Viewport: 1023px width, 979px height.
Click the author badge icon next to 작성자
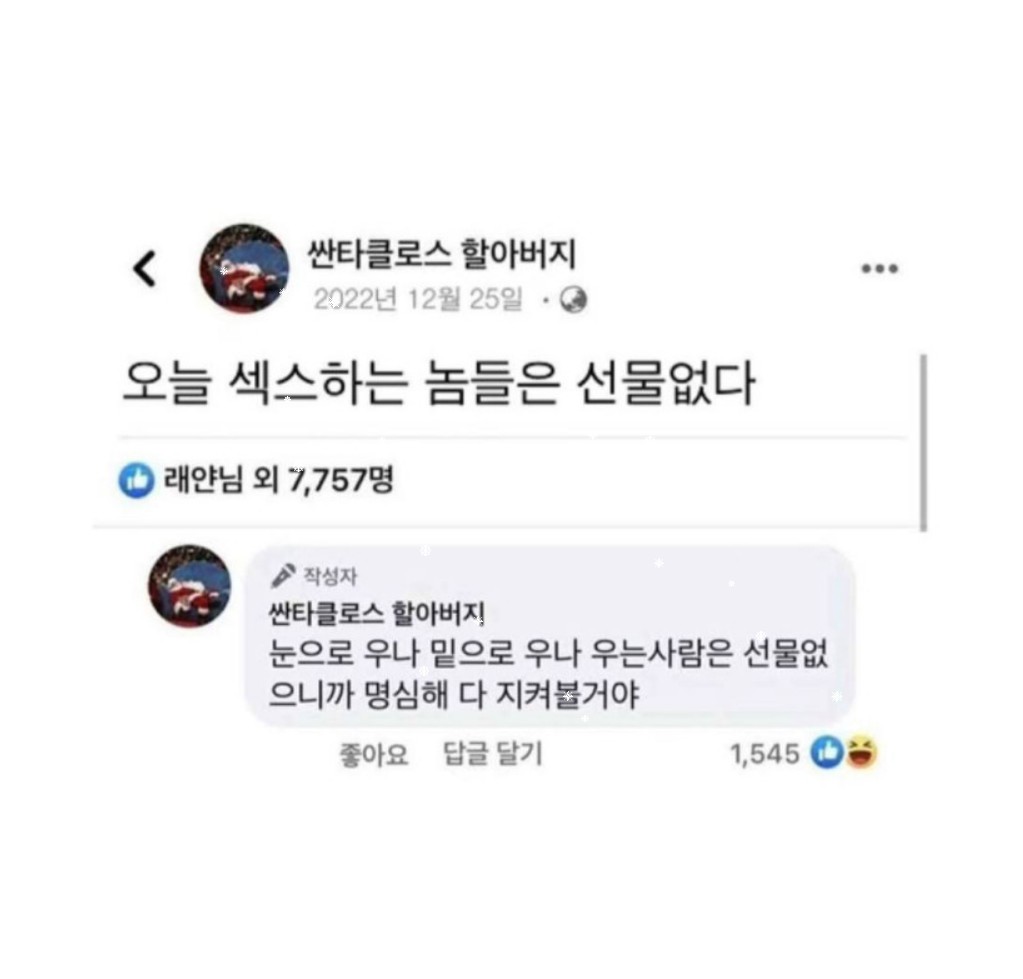click(x=284, y=575)
